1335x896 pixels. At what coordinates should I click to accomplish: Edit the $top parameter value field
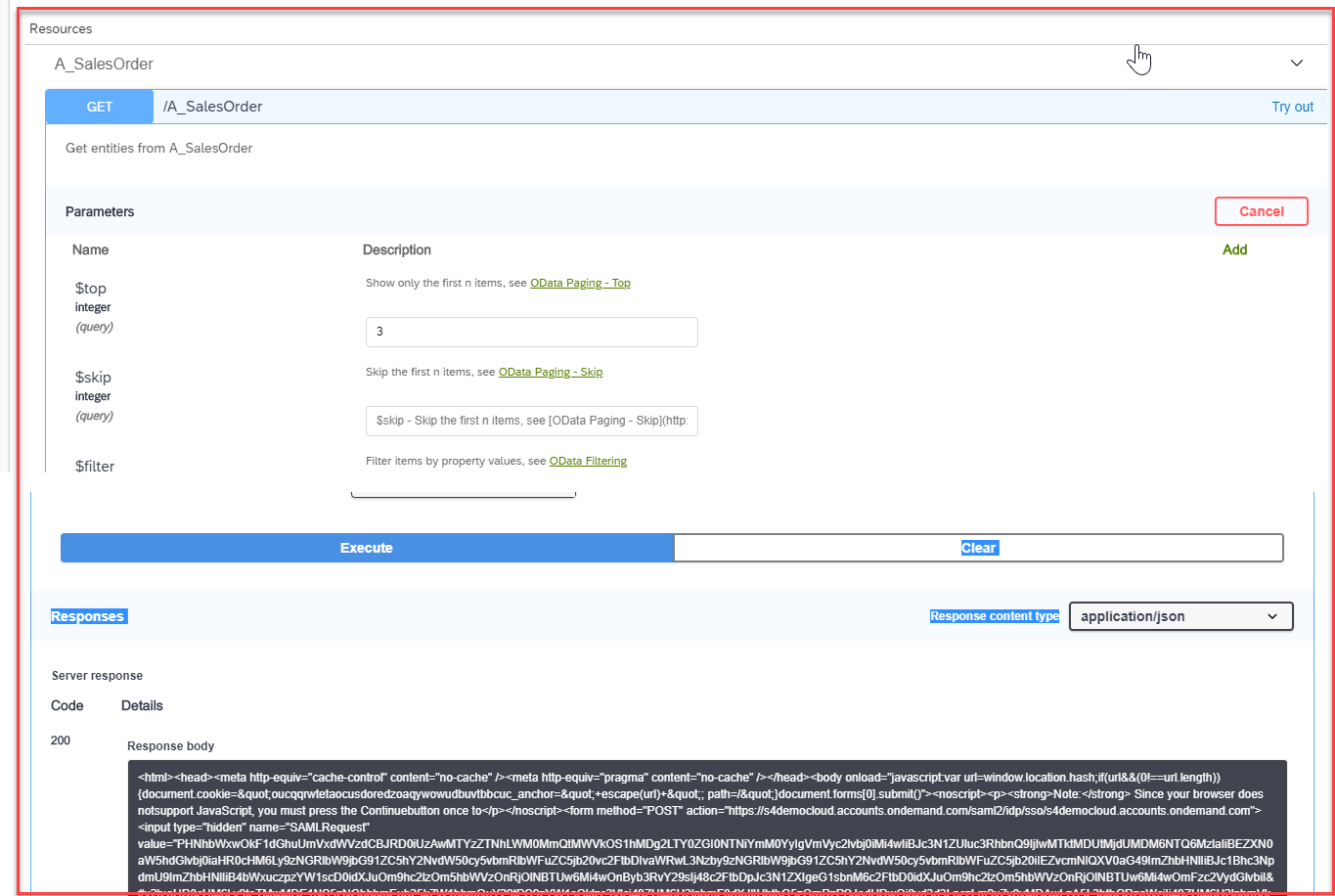click(x=531, y=332)
